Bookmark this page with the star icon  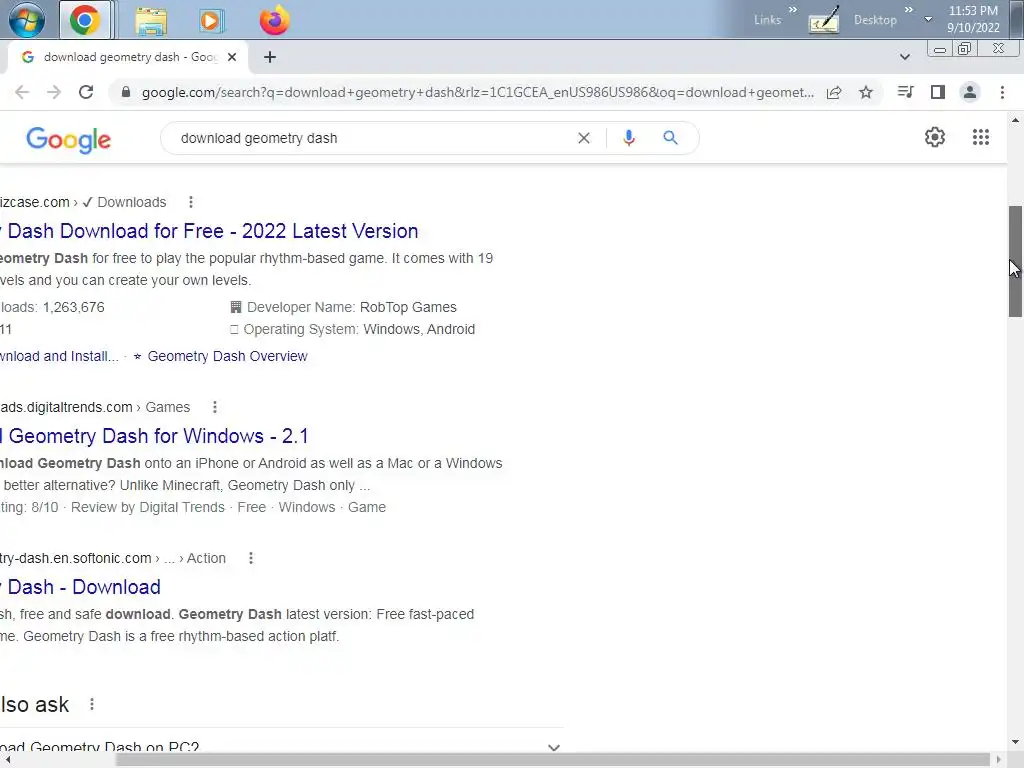click(866, 92)
